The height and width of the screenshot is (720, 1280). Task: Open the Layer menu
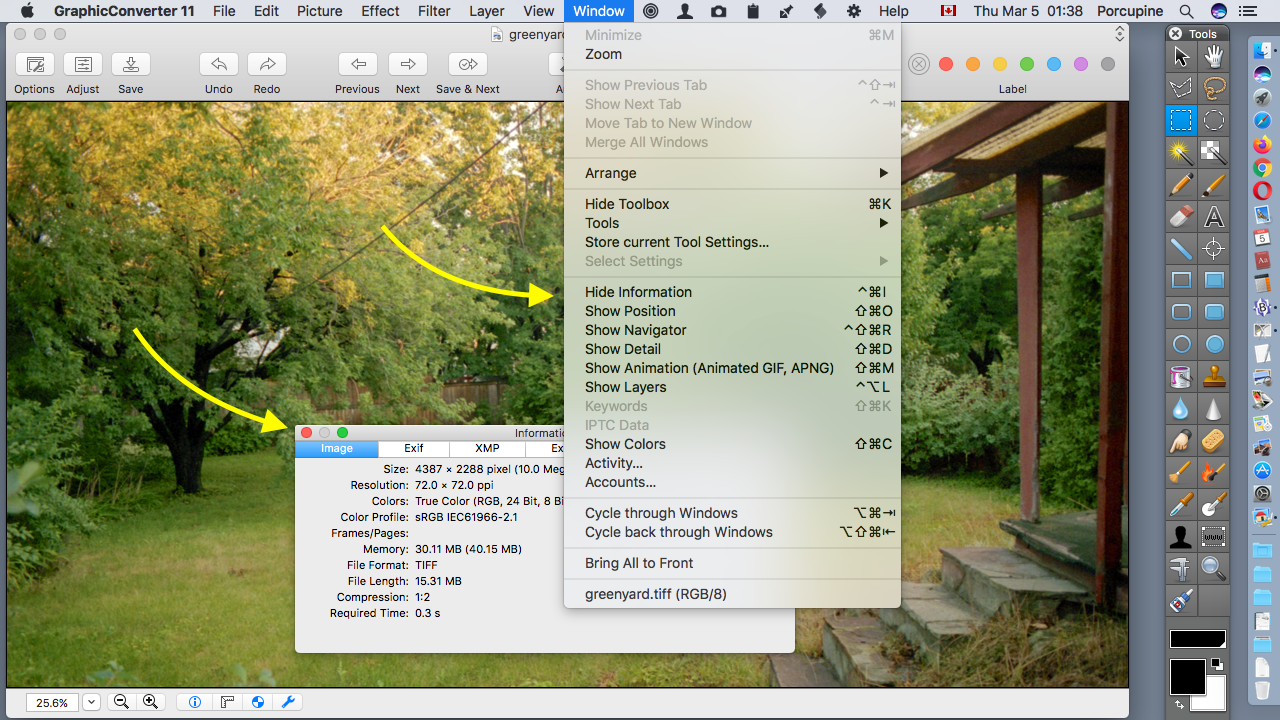487,11
